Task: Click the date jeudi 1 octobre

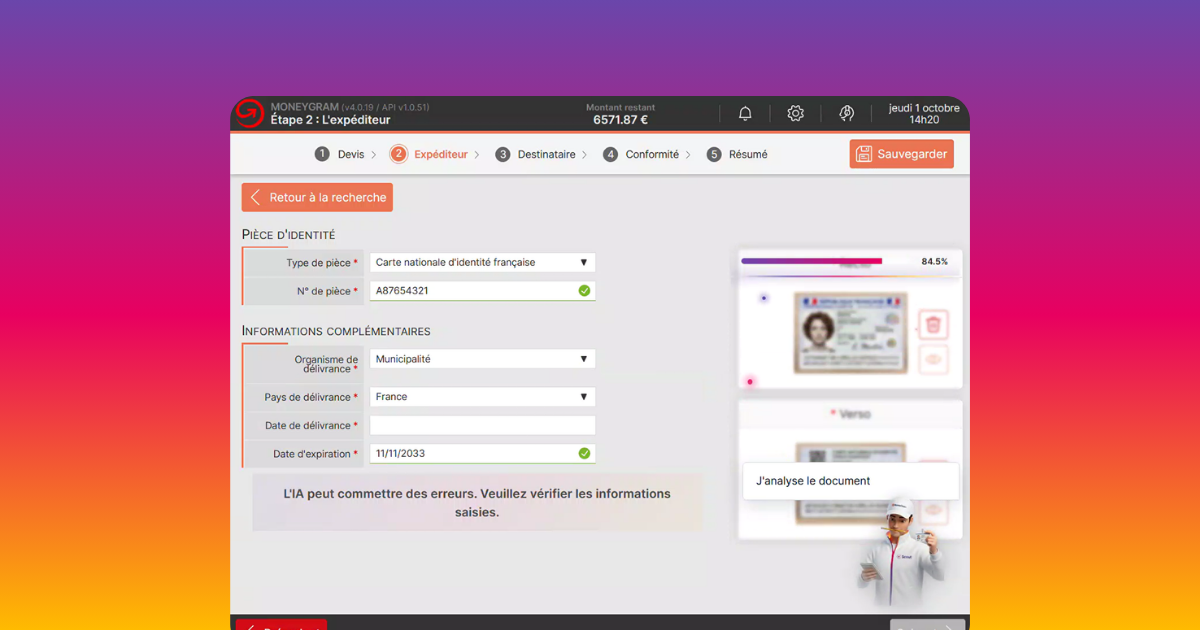Action: [x=924, y=108]
